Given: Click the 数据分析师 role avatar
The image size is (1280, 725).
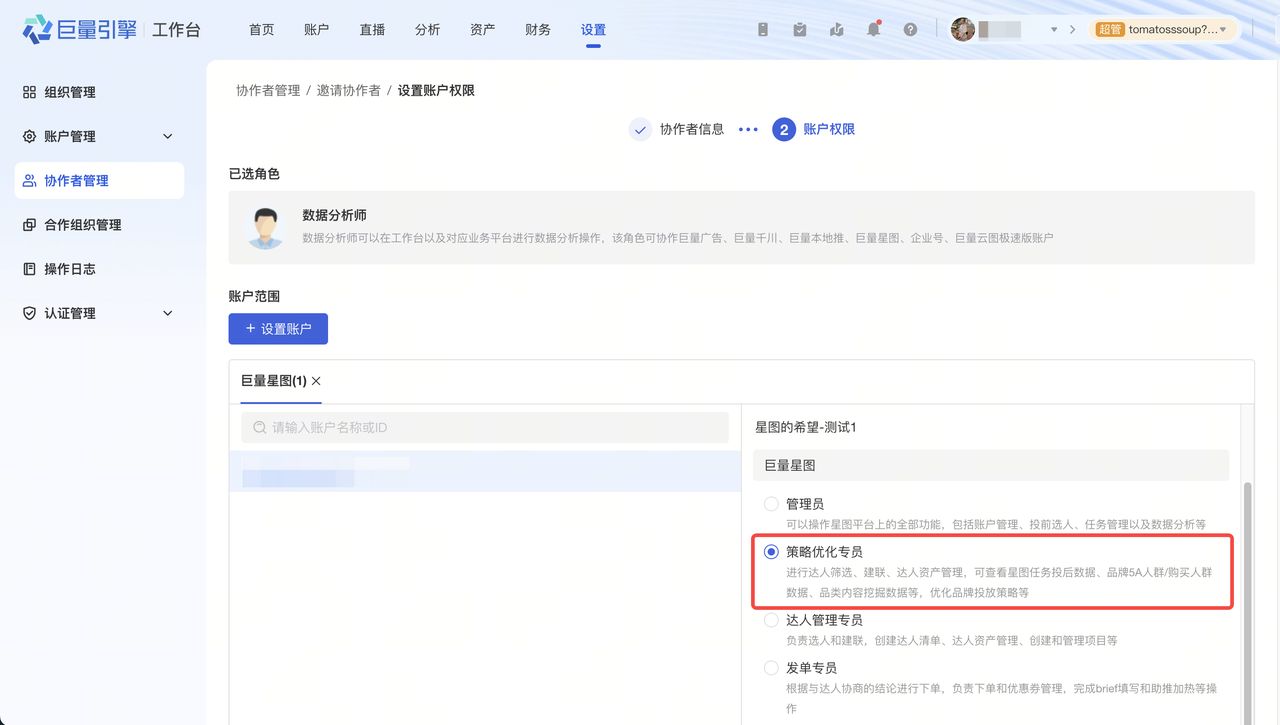Looking at the screenshot, I should pos(265,228).
